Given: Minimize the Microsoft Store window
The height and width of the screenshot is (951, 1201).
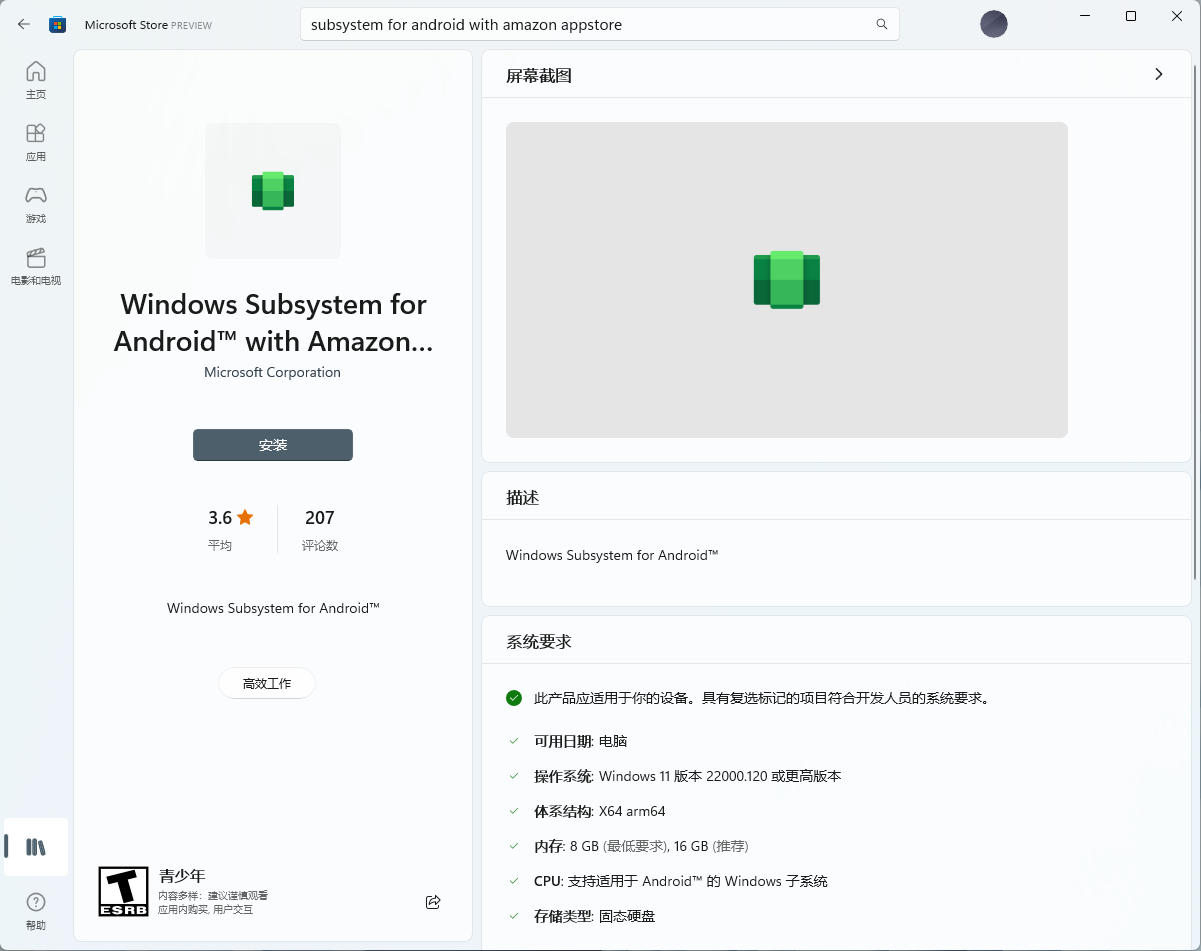Looking at the screenshot, I should pyautogui.click(x=1085, y=16).
